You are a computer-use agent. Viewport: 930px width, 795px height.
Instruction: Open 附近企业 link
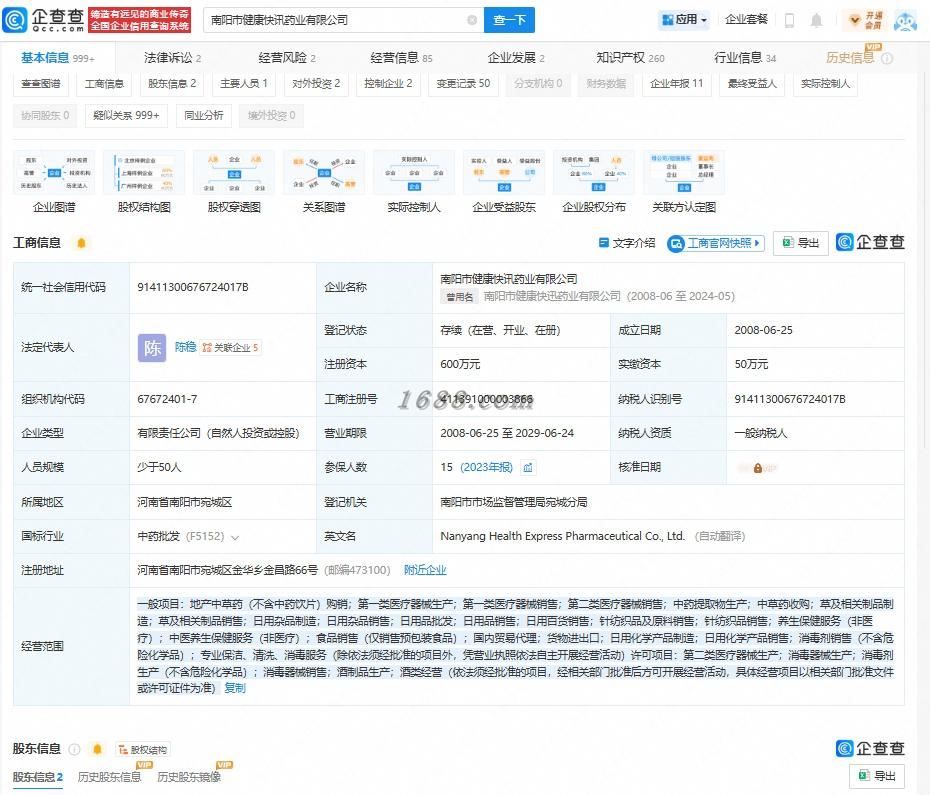425,570
